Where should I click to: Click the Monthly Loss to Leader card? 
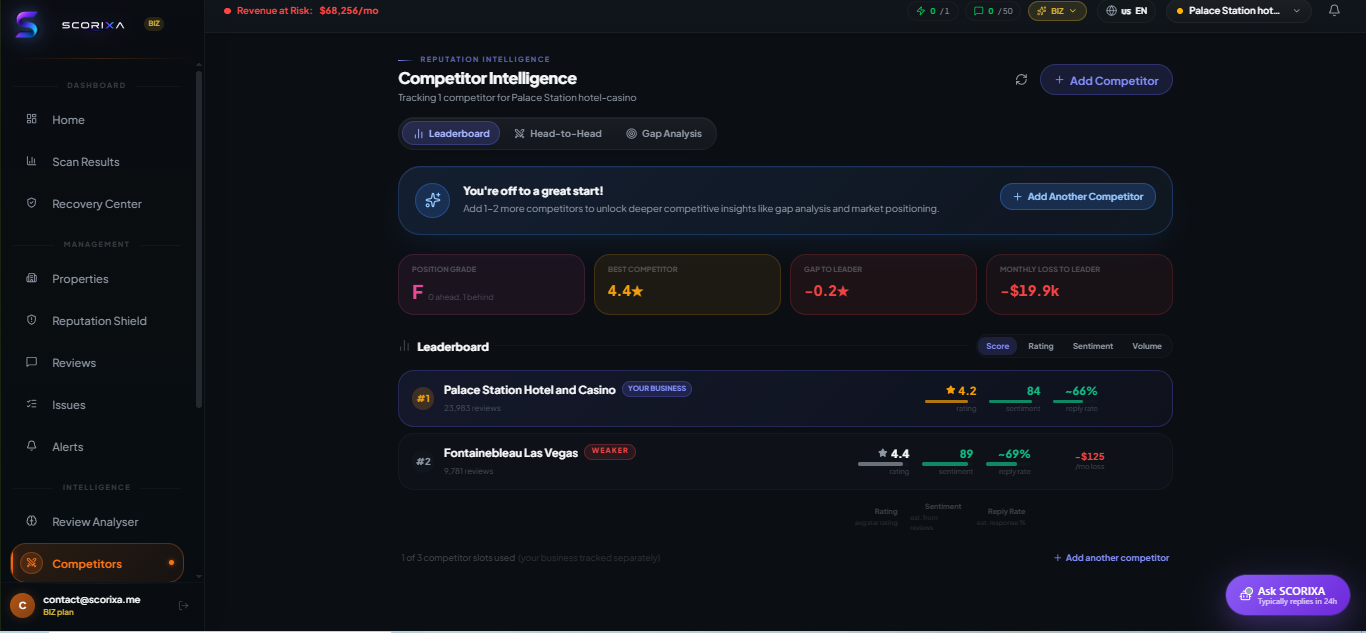(1079, 284)
